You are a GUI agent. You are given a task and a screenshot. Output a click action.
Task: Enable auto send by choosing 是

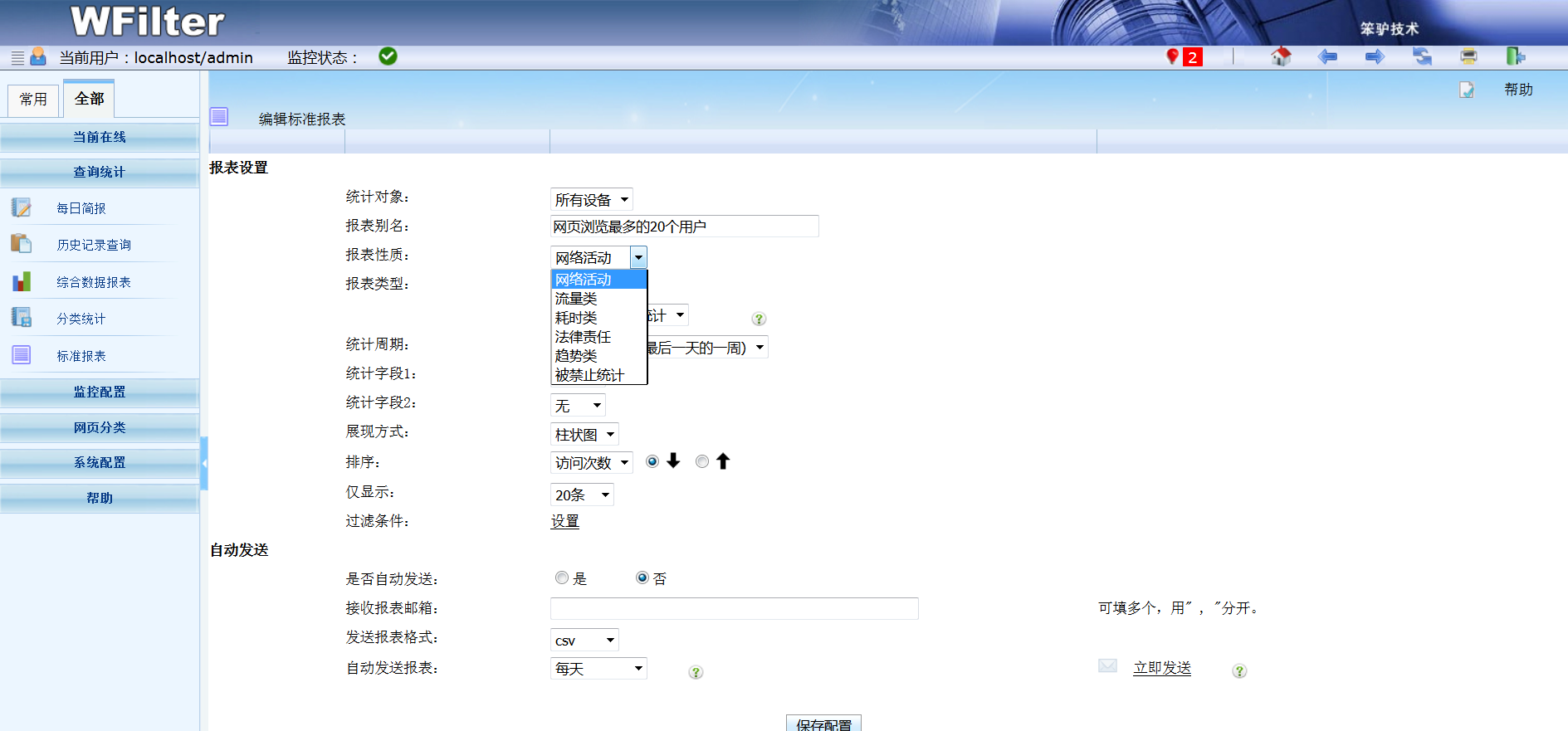point(562,577)
